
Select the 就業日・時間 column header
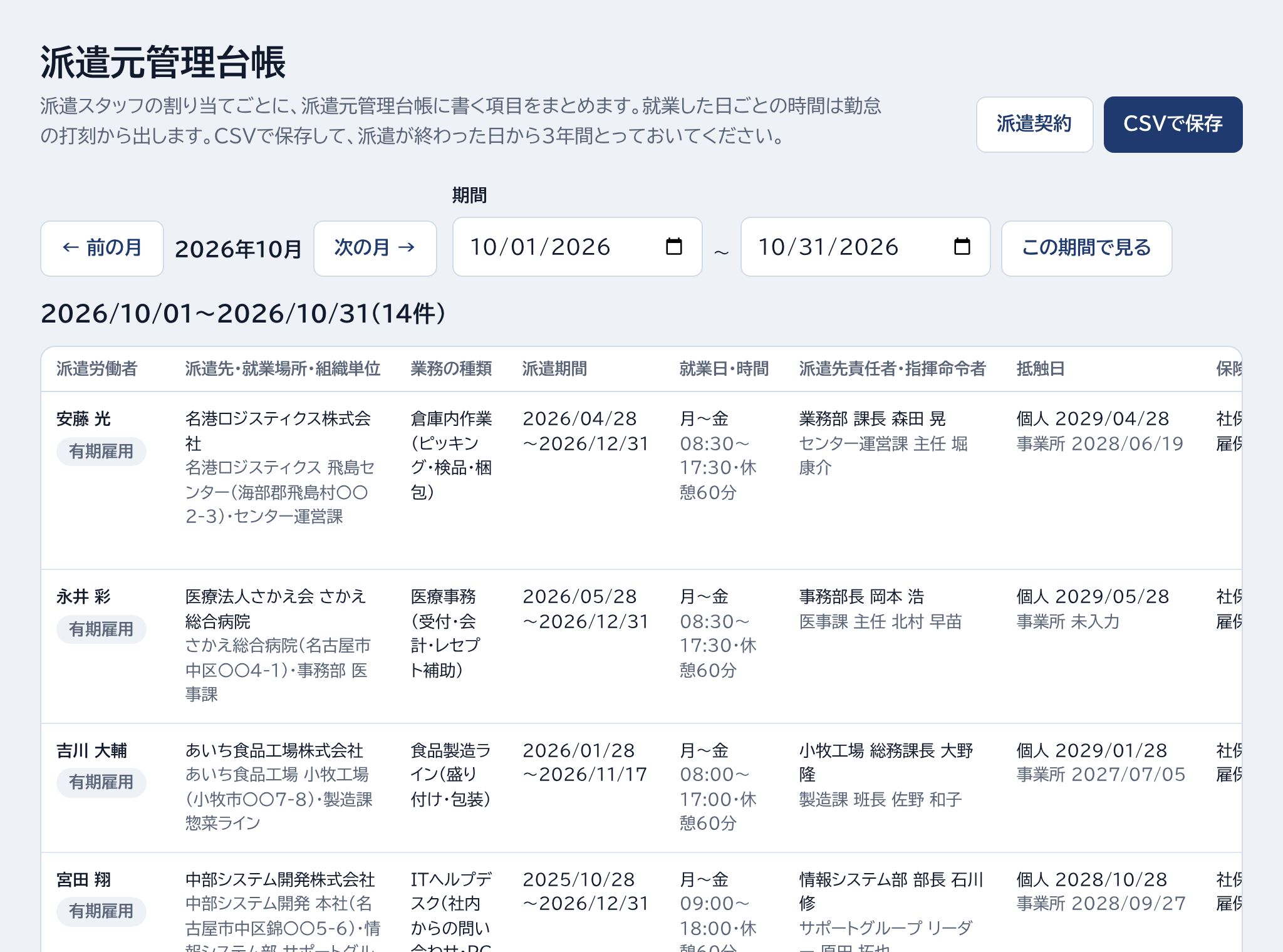tap(724, 369)
